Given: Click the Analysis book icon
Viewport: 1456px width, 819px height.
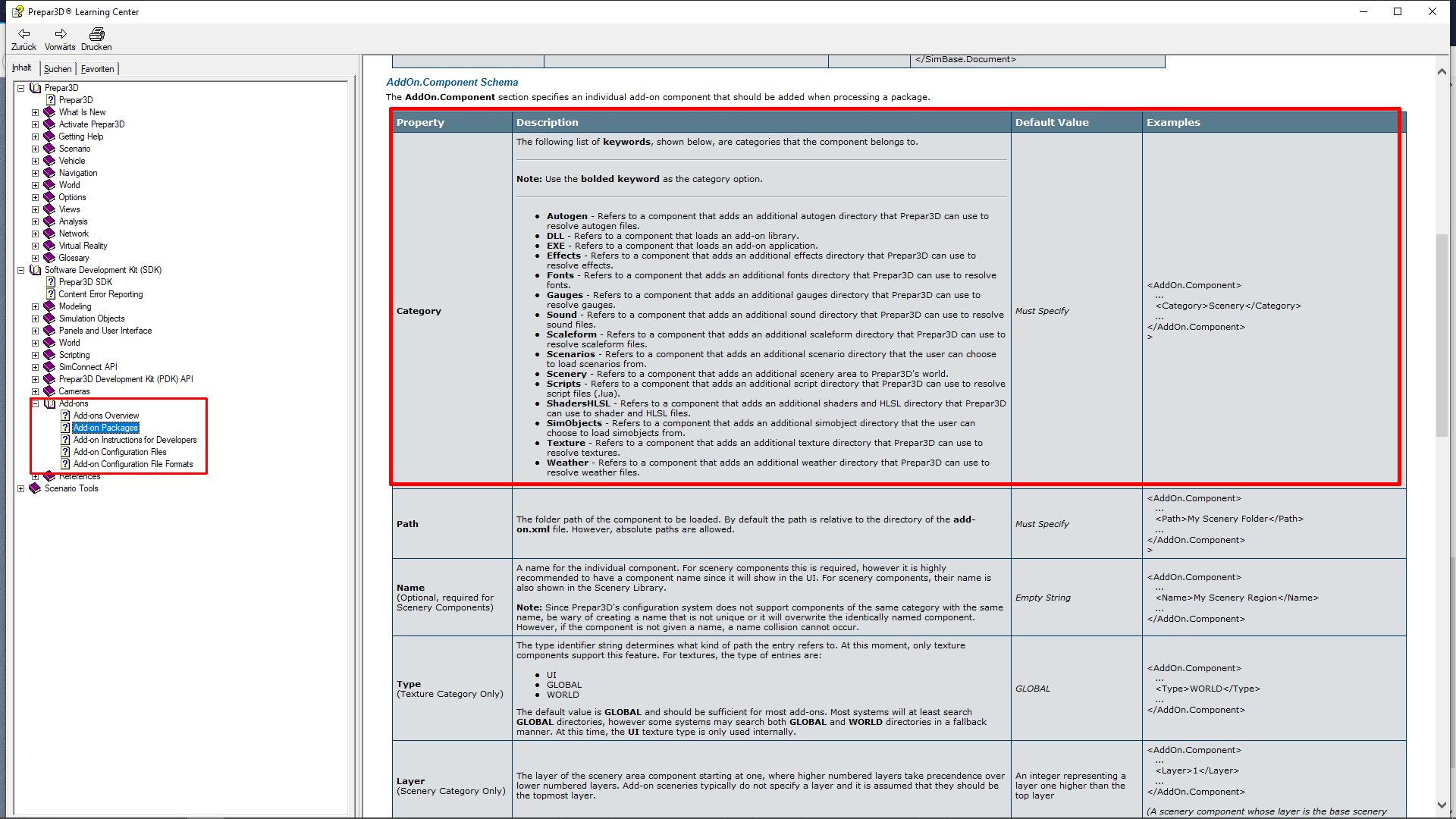Looking at the screenshot, I should point(49,221).
